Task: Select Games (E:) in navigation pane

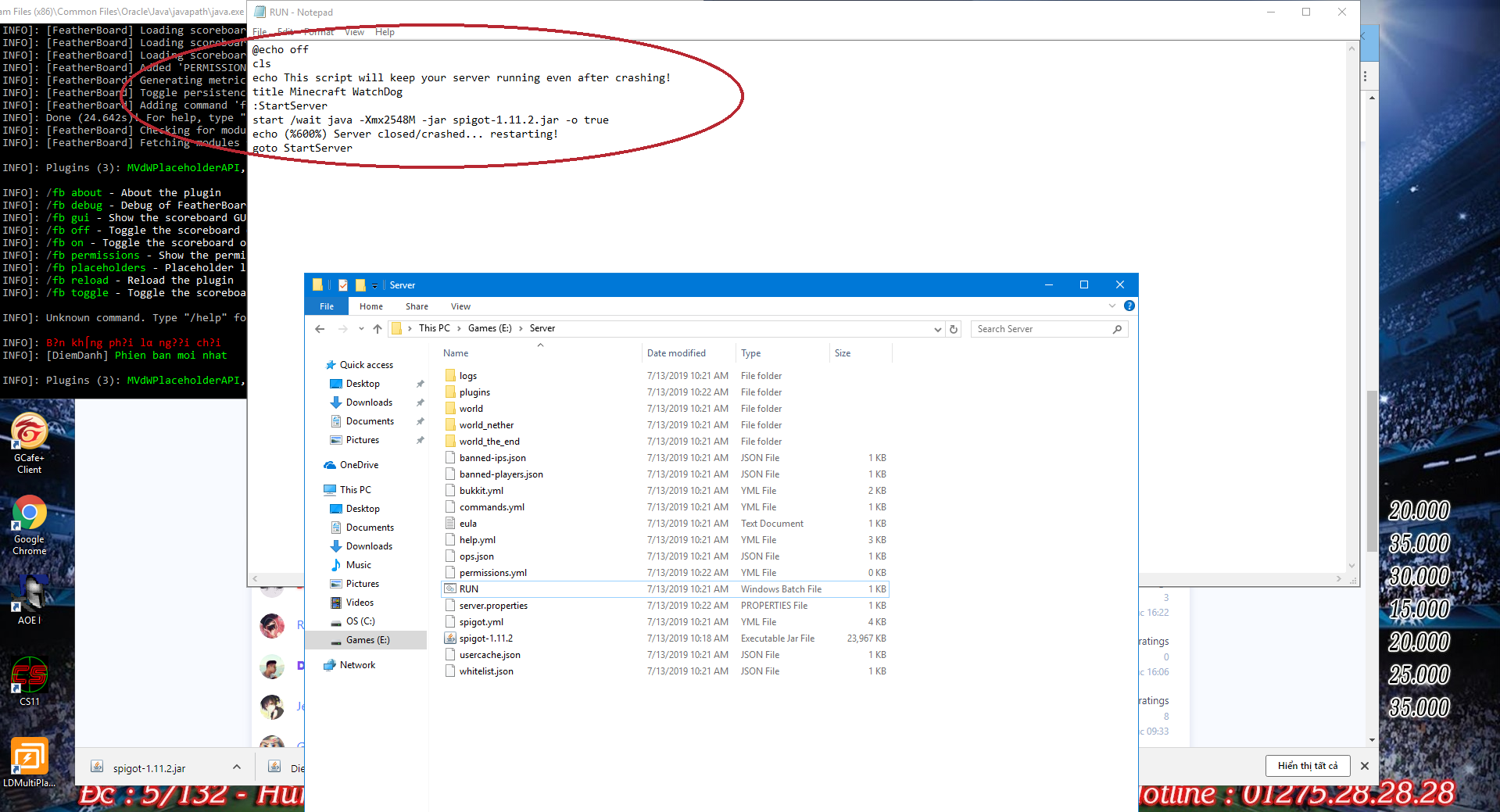Action: [367, 640]
